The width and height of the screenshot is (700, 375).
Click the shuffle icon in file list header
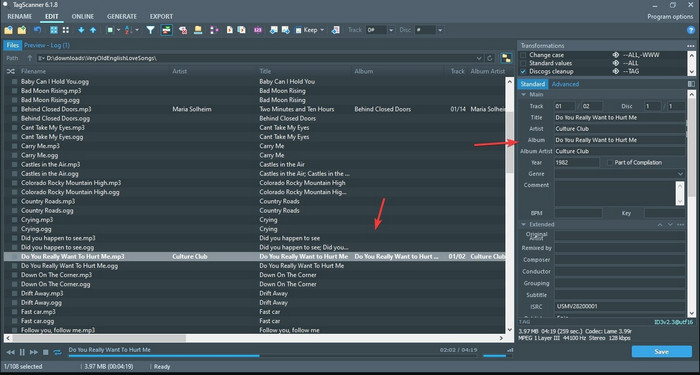click(x=10, y=71)
